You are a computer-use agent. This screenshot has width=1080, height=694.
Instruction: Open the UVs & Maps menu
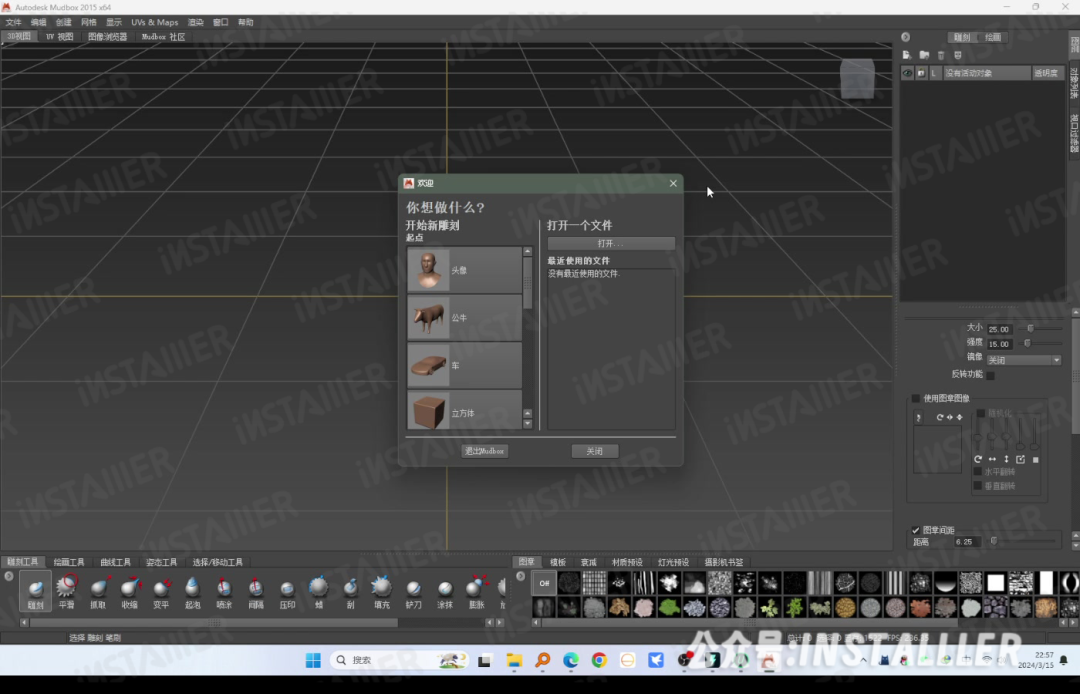[x=155, y=22]
